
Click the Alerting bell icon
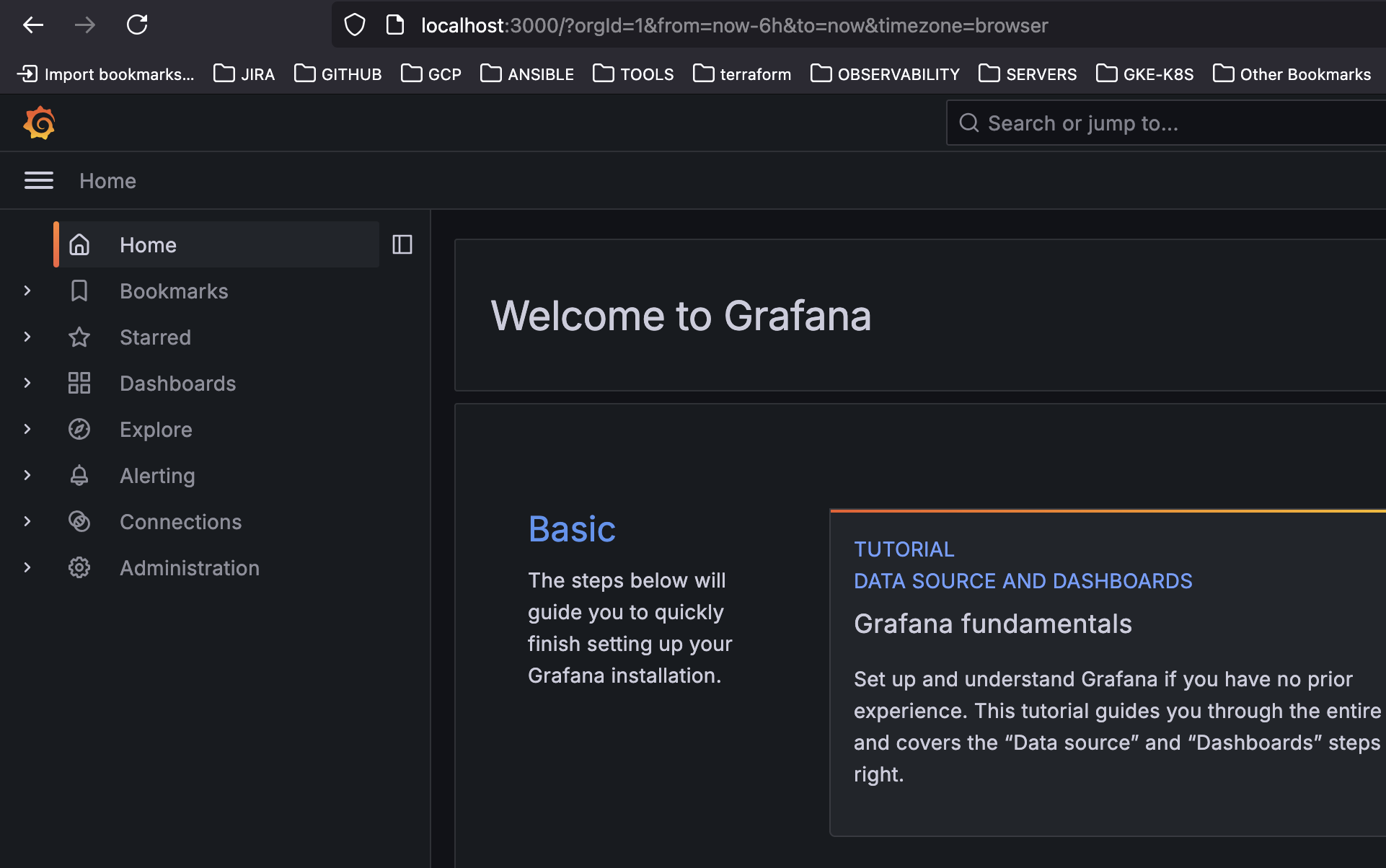(x=79, y=476)
